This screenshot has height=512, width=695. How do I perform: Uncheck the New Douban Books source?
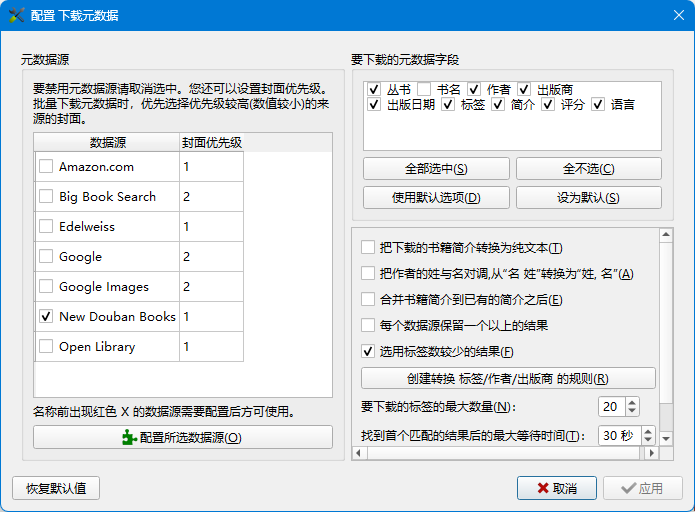pos(46,316)
